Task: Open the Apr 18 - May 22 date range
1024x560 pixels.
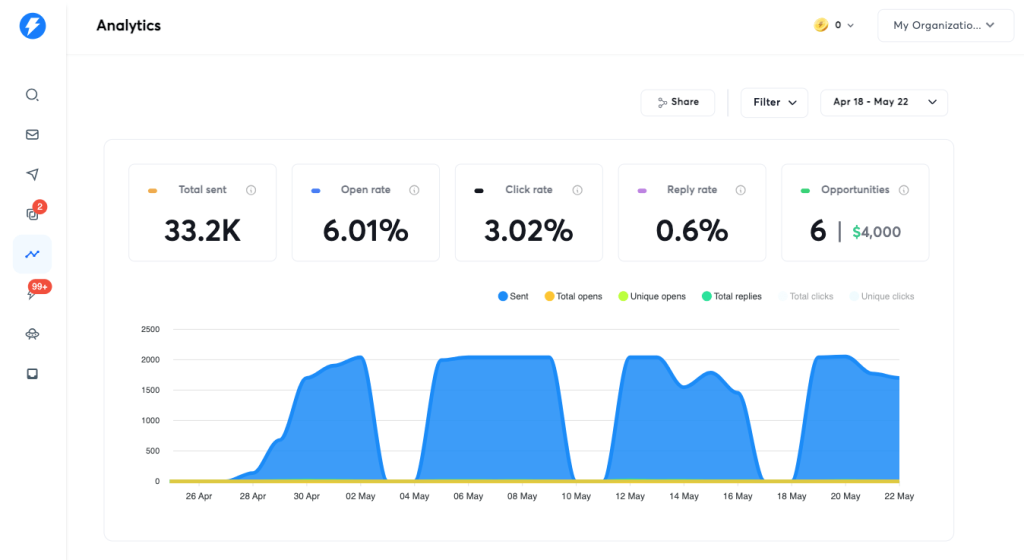Action: click(884, 102)
